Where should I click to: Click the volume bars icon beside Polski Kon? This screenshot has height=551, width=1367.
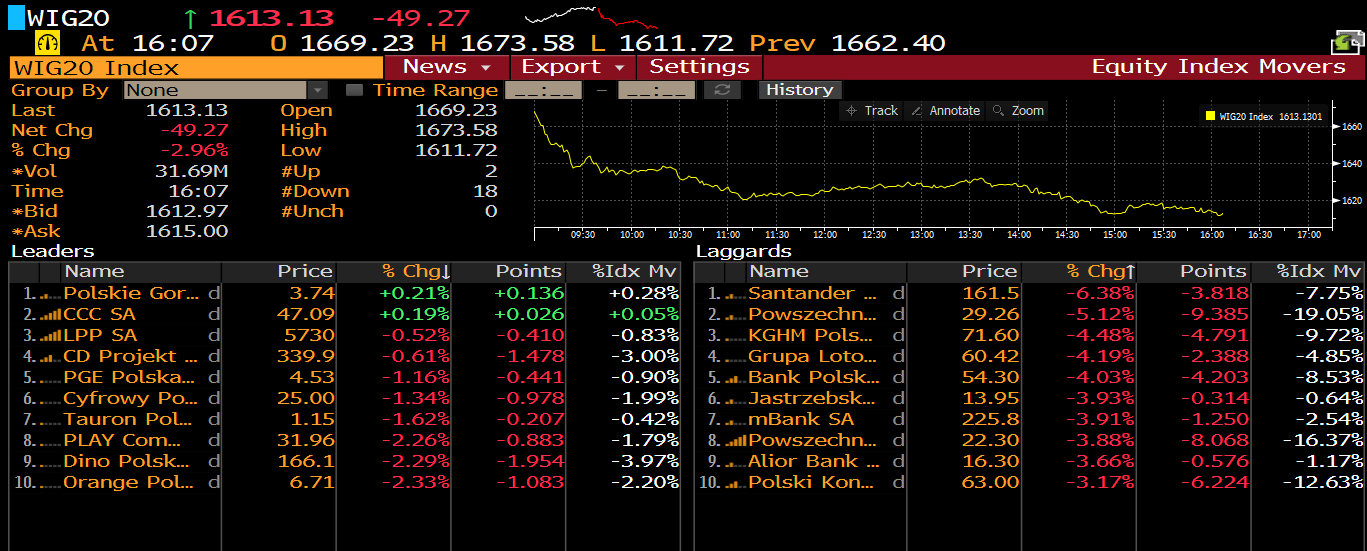tap(735, 483)
